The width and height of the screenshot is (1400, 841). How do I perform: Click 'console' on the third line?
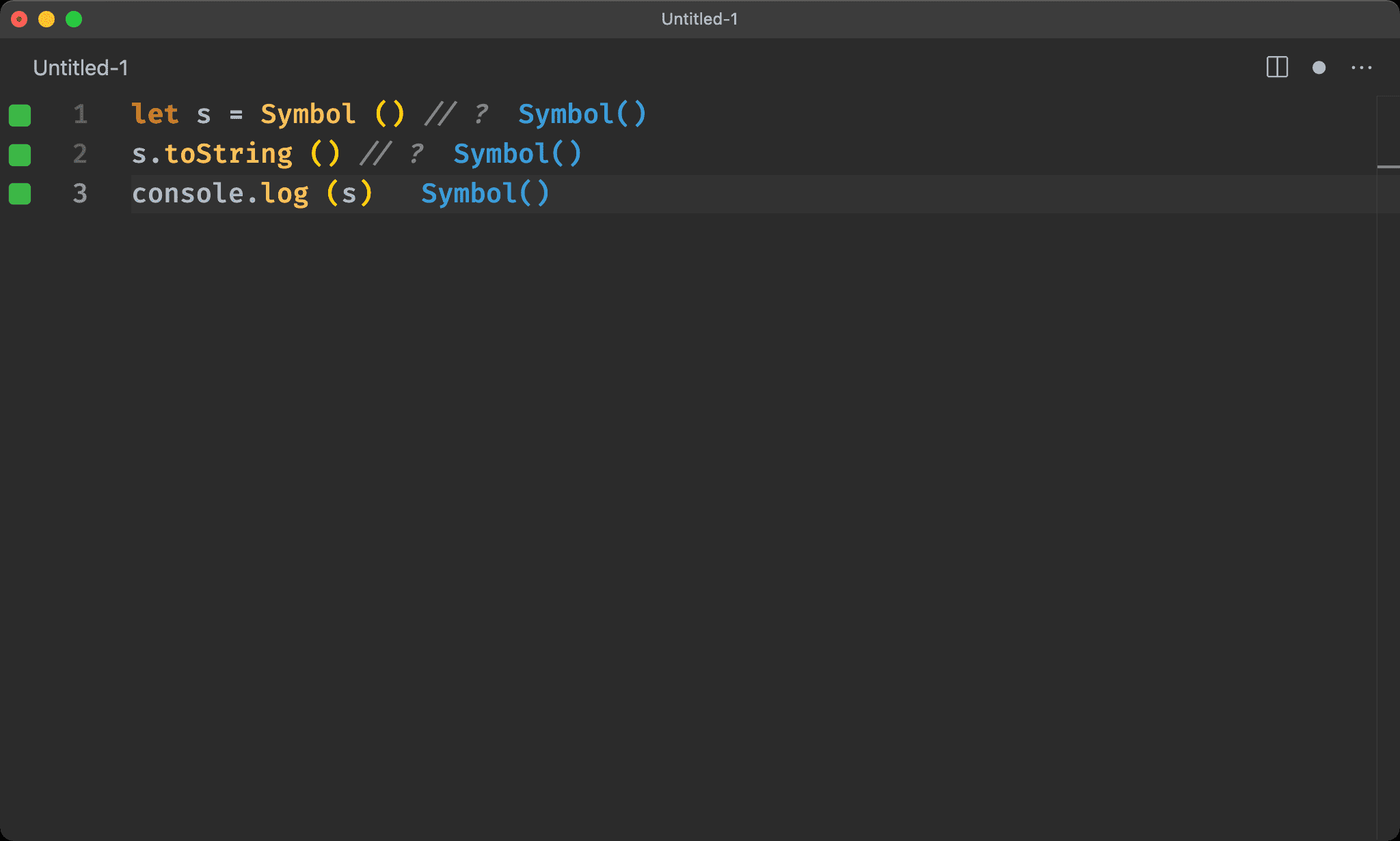187,193
